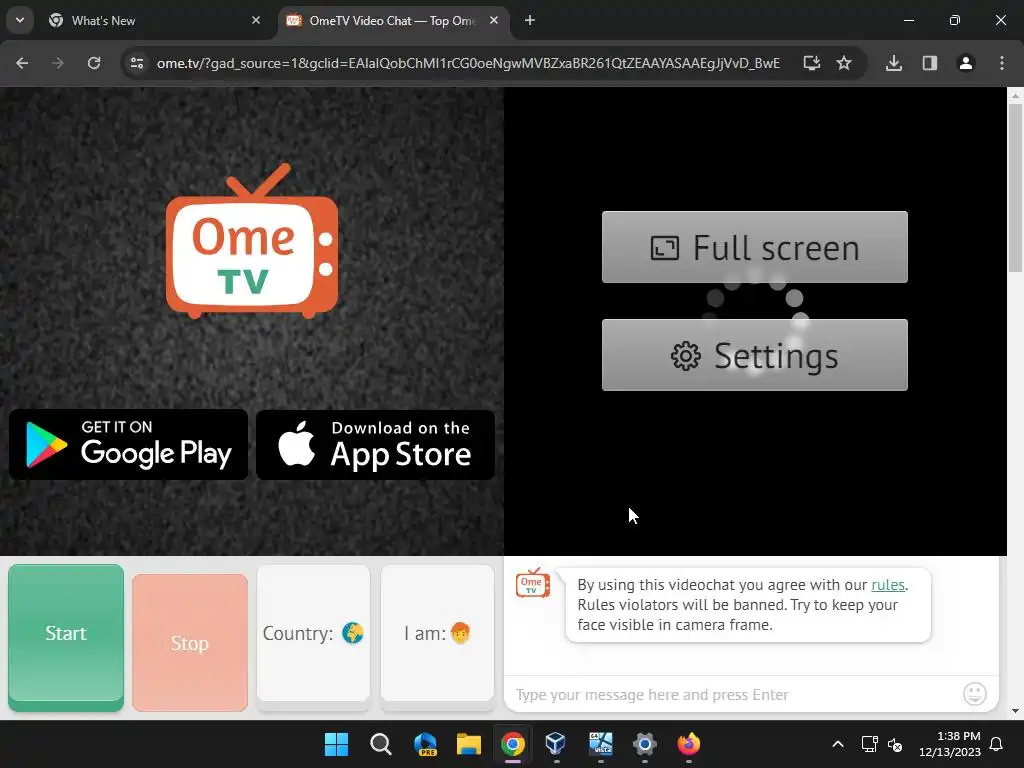Viewport: 1024px width, 768px height.
Task: Show hidden system tray icons
Action: tap(838, 744)
